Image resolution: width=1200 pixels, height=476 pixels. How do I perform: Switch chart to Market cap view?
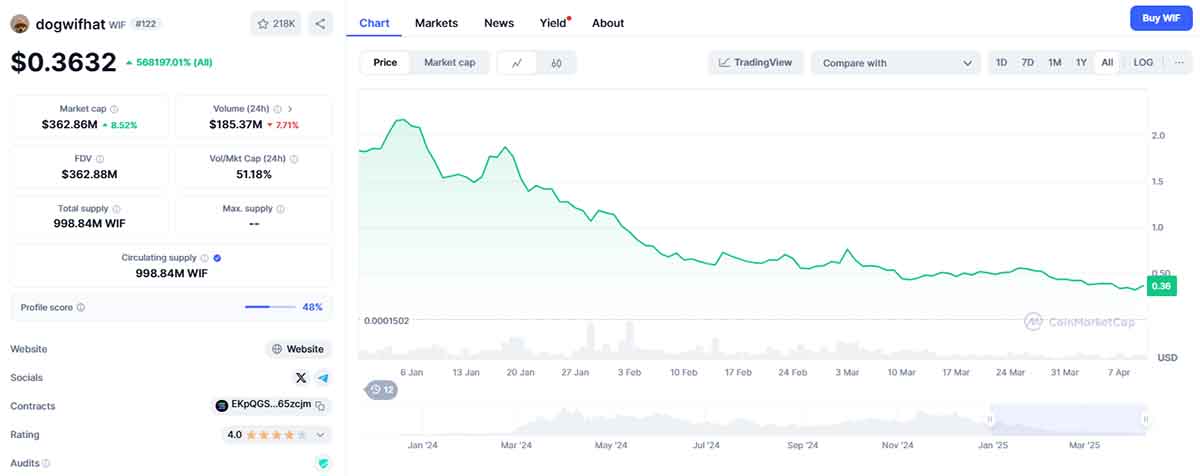click(449, 62)
